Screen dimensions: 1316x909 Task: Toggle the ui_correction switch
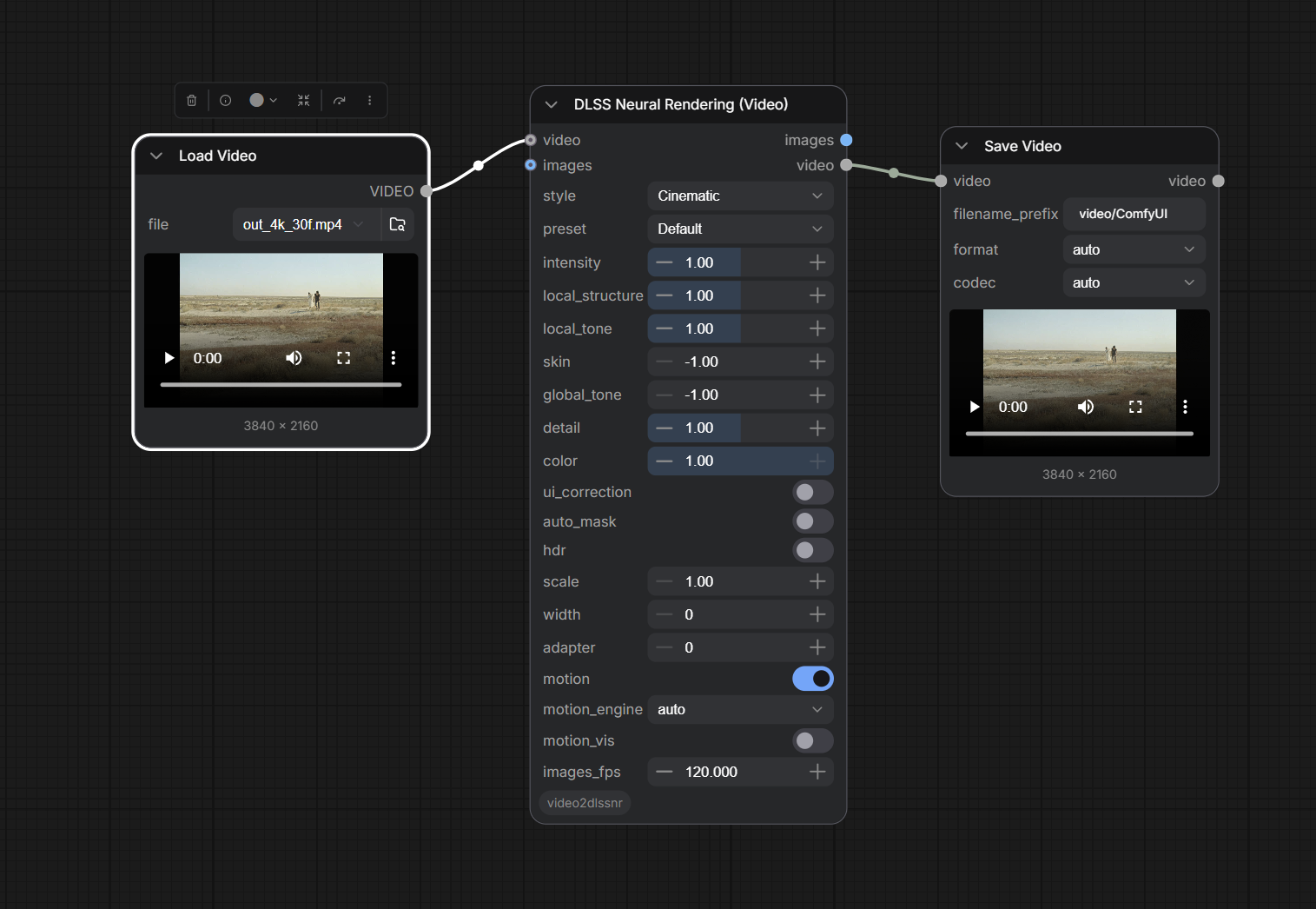[812, 492]
